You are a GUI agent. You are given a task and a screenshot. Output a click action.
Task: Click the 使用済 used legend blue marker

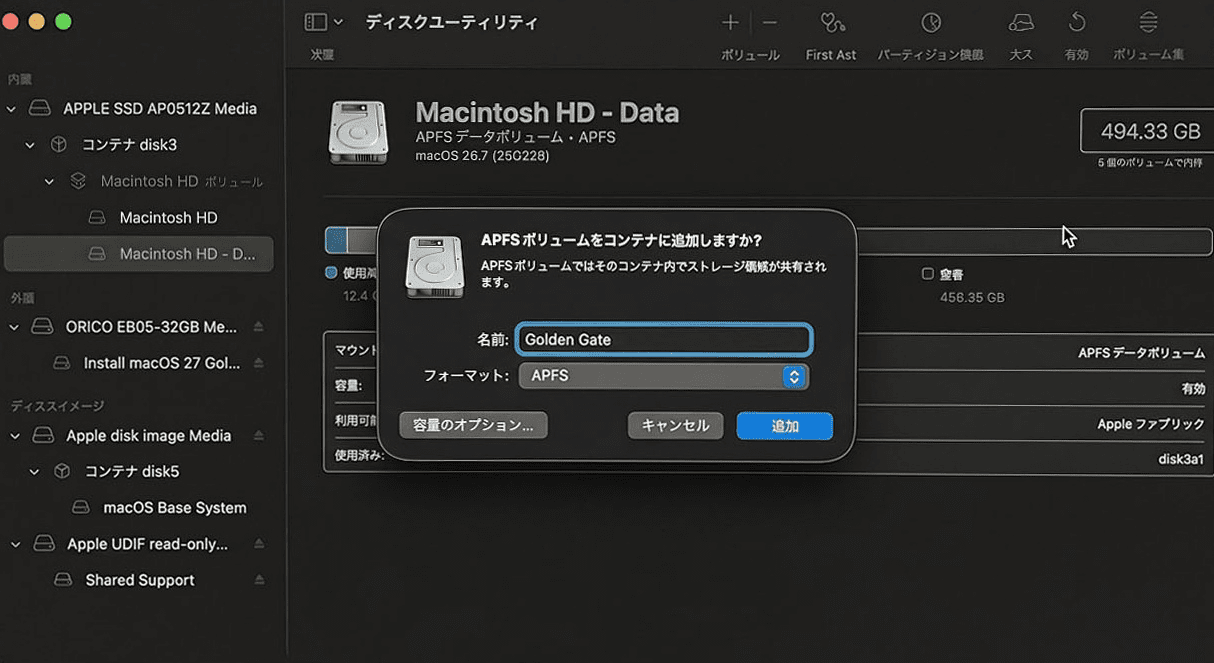pyautogui.click(x=331, y=272)
